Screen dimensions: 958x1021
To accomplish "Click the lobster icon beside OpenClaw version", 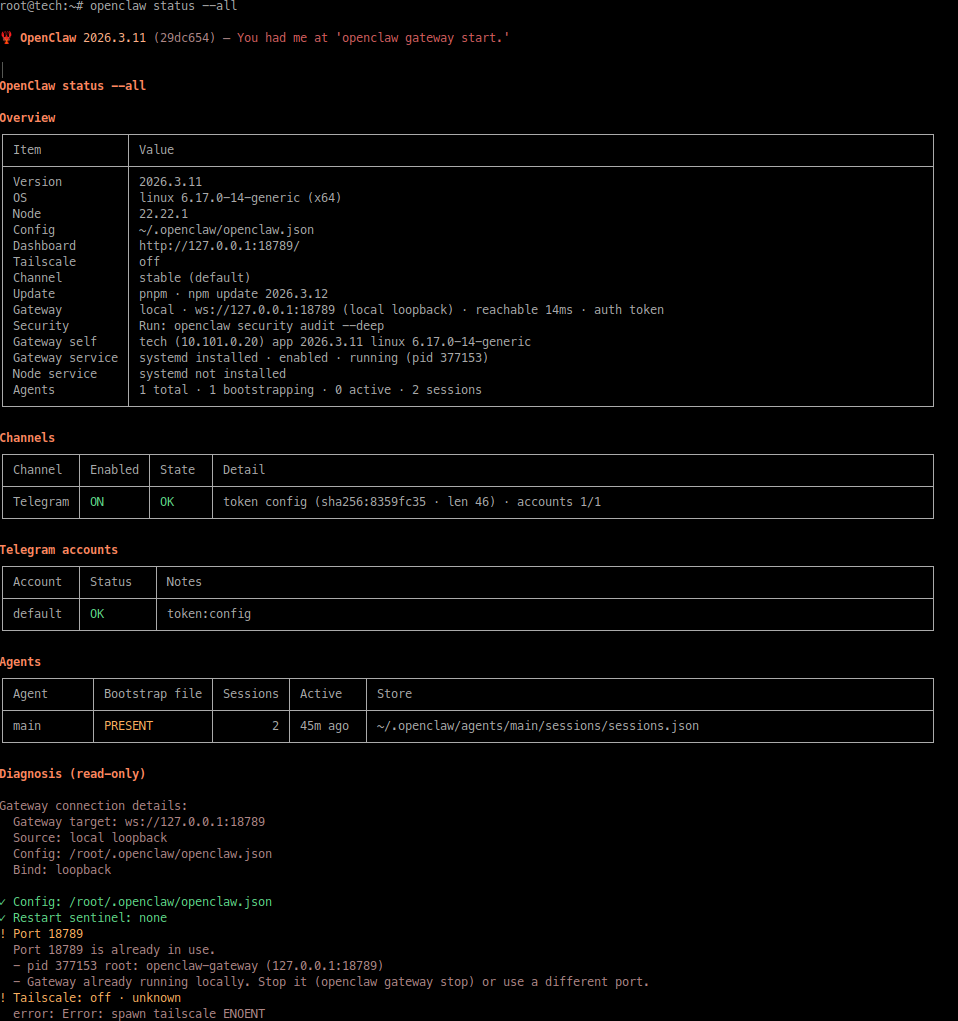I will 8,38.
